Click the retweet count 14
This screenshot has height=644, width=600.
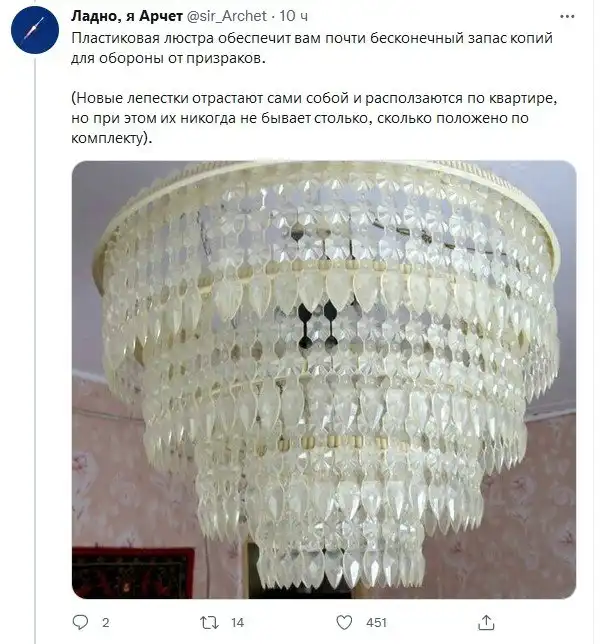coord(237,623)
